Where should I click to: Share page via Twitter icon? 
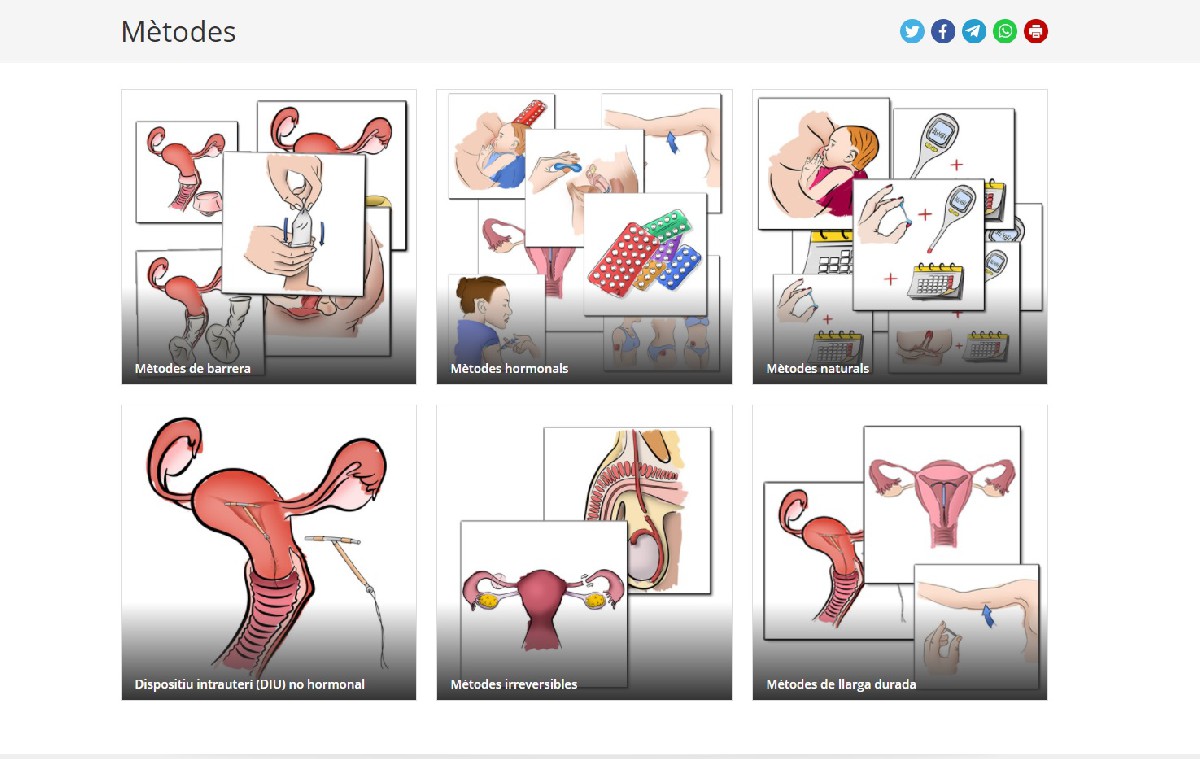pyautogui.click(x=912, y=31)
